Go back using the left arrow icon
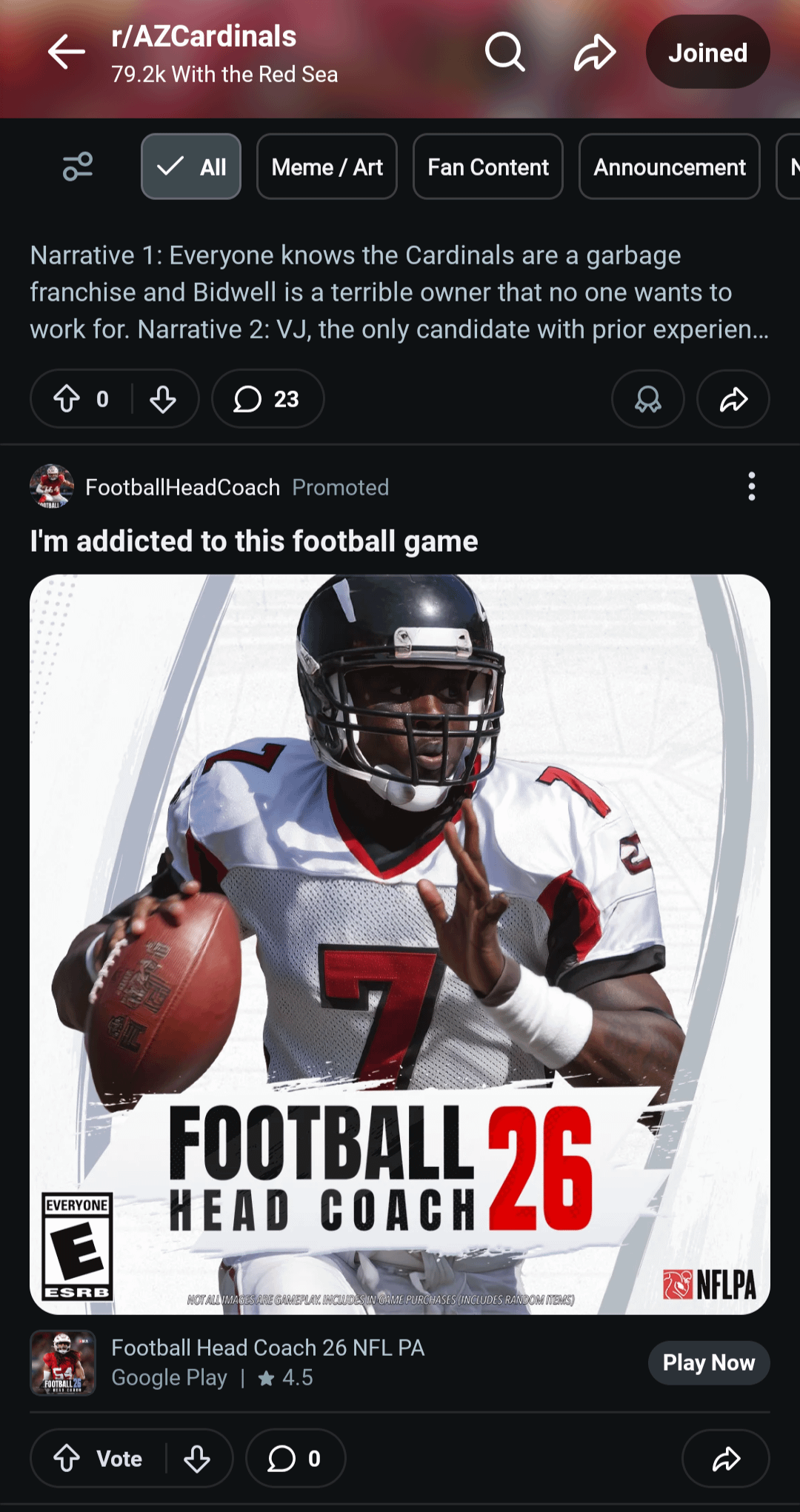This screenshot has width=800, height=1512. [67, 53]
